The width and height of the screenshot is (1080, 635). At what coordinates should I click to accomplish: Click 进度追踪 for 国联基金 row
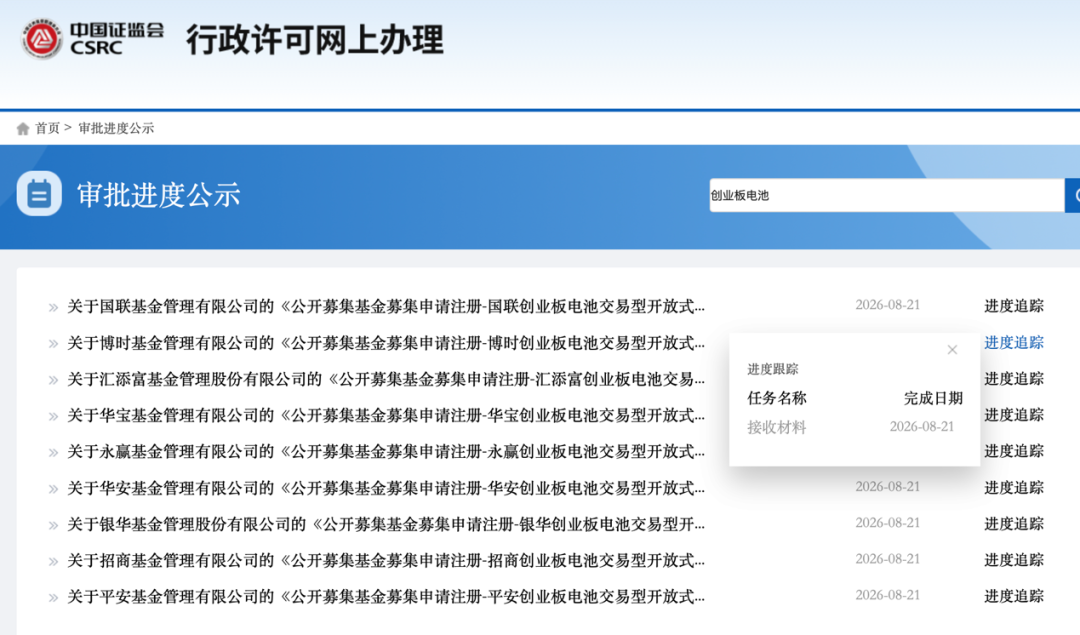[1014, 306]
